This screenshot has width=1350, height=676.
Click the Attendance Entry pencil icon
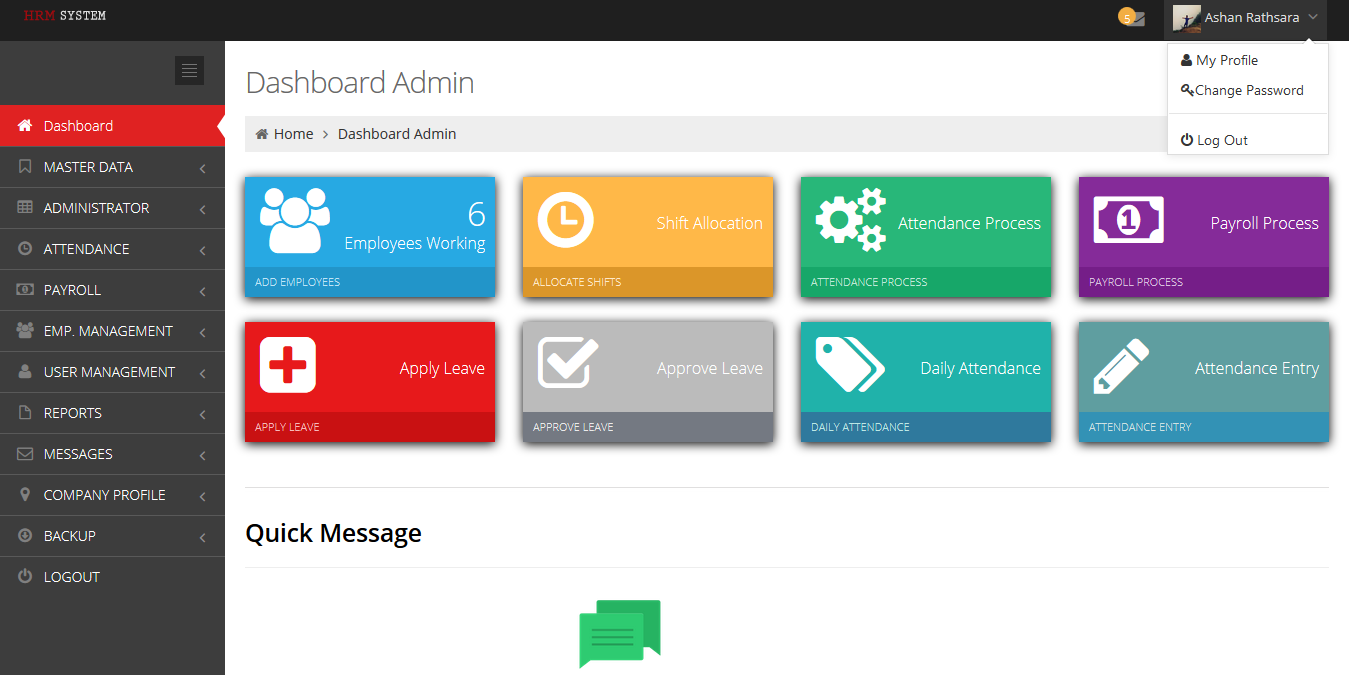pyautogui.click(x=1121, y=366)
